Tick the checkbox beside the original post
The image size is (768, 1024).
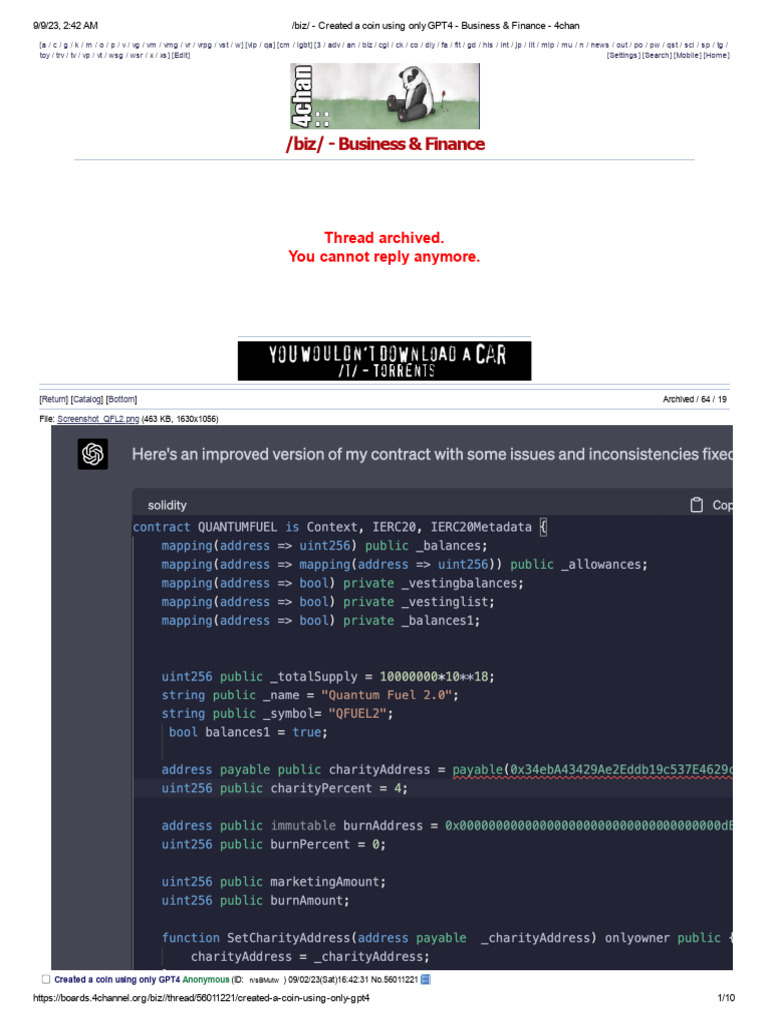[46, 979]
